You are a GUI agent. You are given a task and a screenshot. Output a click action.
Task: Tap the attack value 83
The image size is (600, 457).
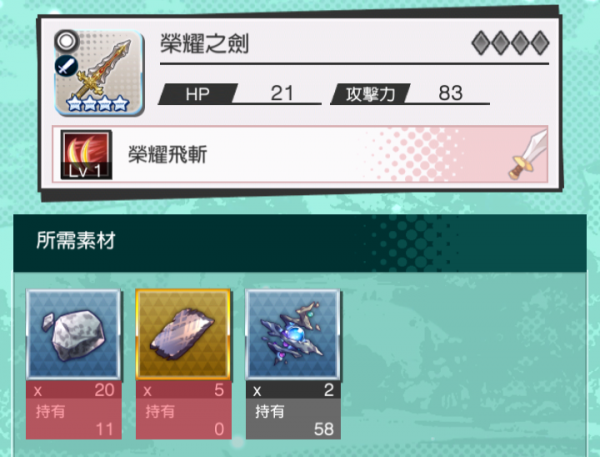pos(450,93)
